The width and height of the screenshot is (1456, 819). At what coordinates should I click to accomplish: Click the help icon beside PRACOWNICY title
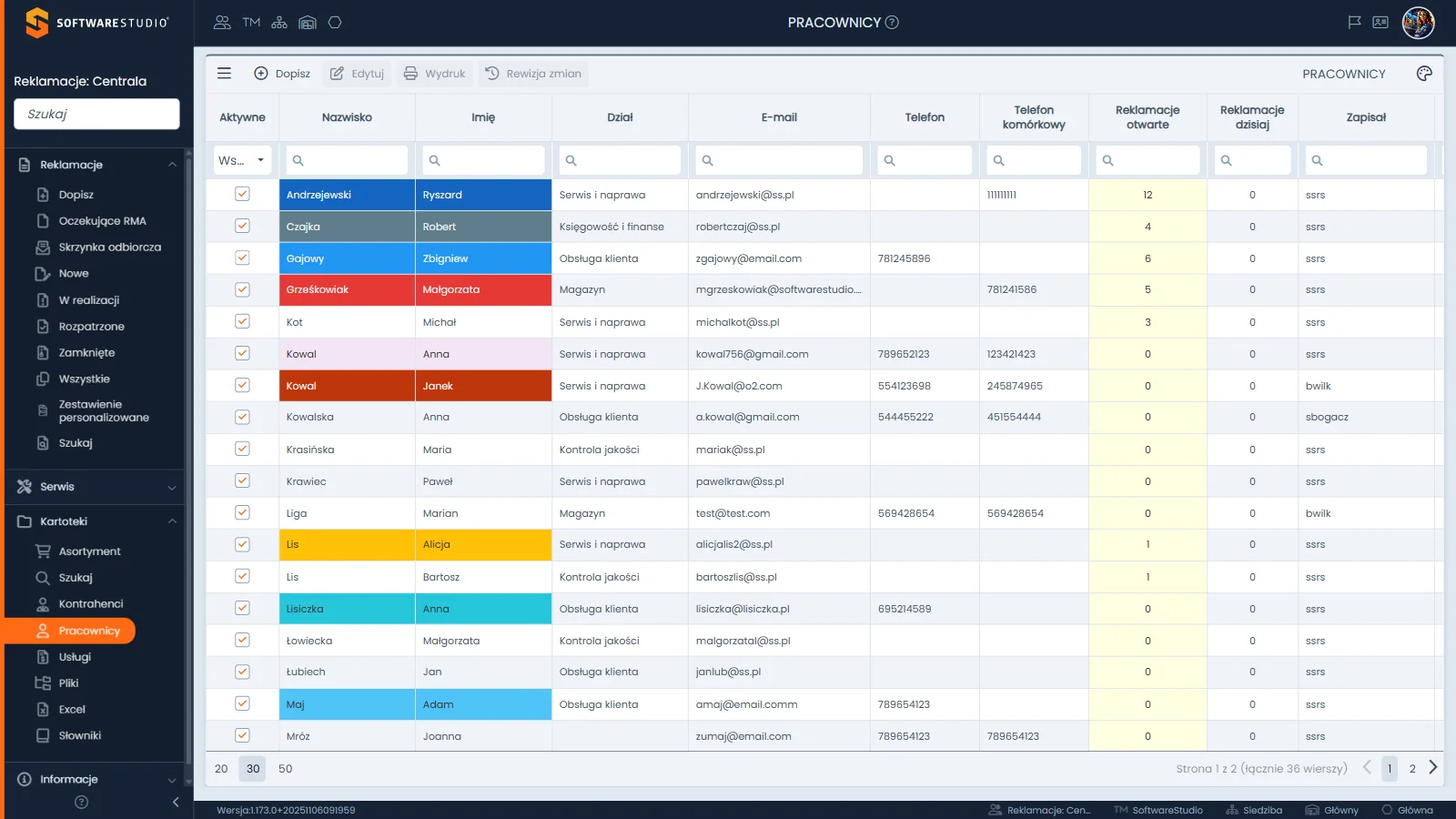click(892, 23)
